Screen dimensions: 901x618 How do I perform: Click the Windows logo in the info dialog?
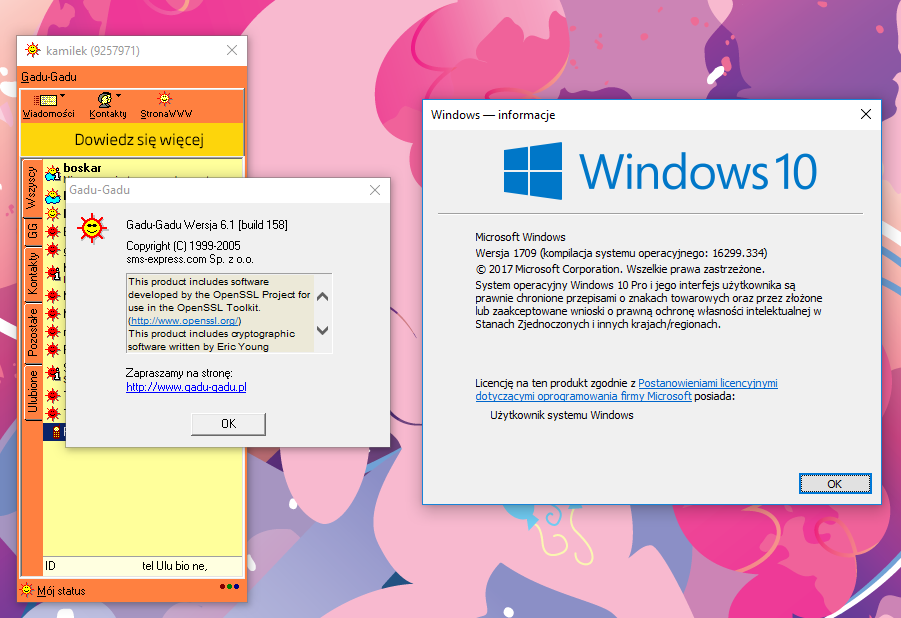click(x=533, y=171)
